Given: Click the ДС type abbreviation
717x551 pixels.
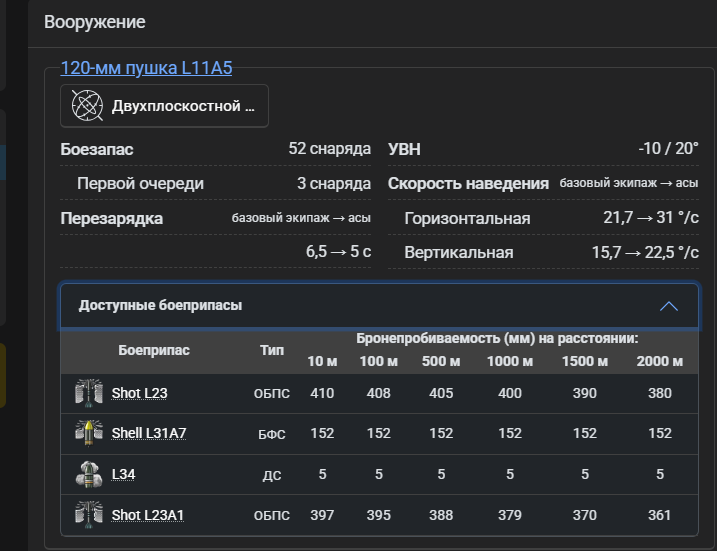Looking at the screenshot, I should click(x=271, y=475).
